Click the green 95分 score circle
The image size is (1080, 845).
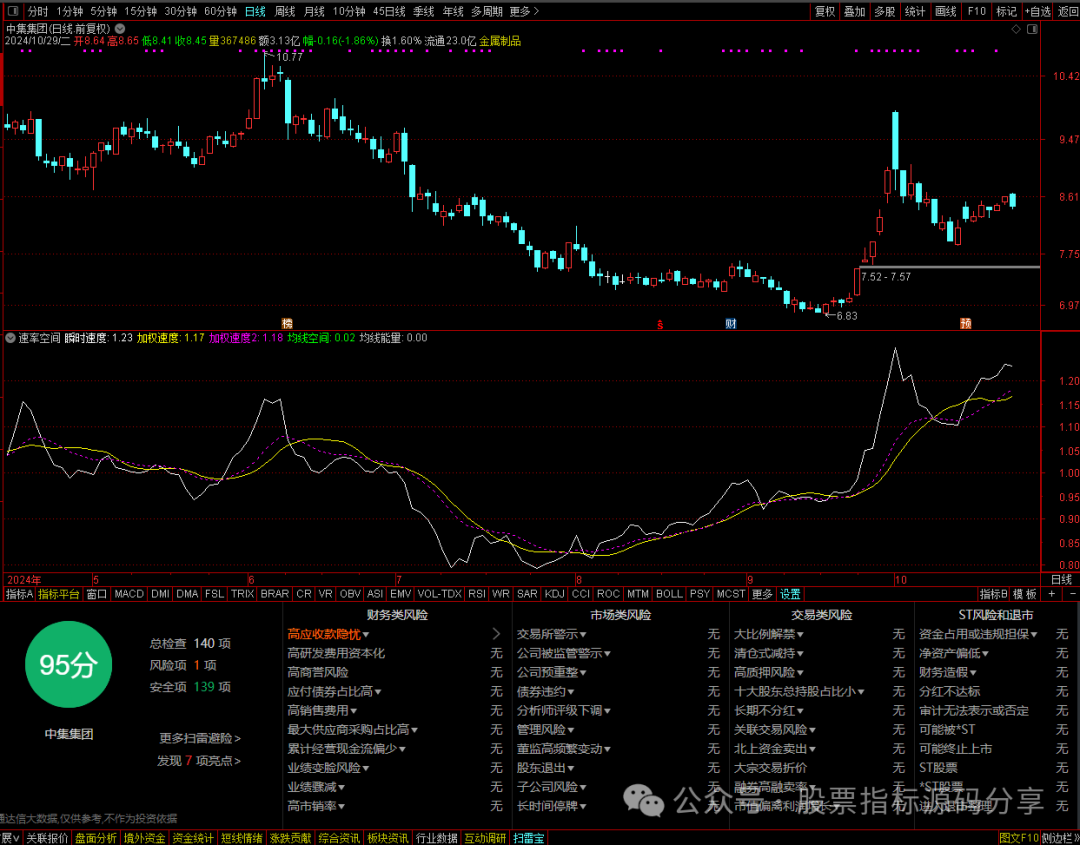coord(68,665)
